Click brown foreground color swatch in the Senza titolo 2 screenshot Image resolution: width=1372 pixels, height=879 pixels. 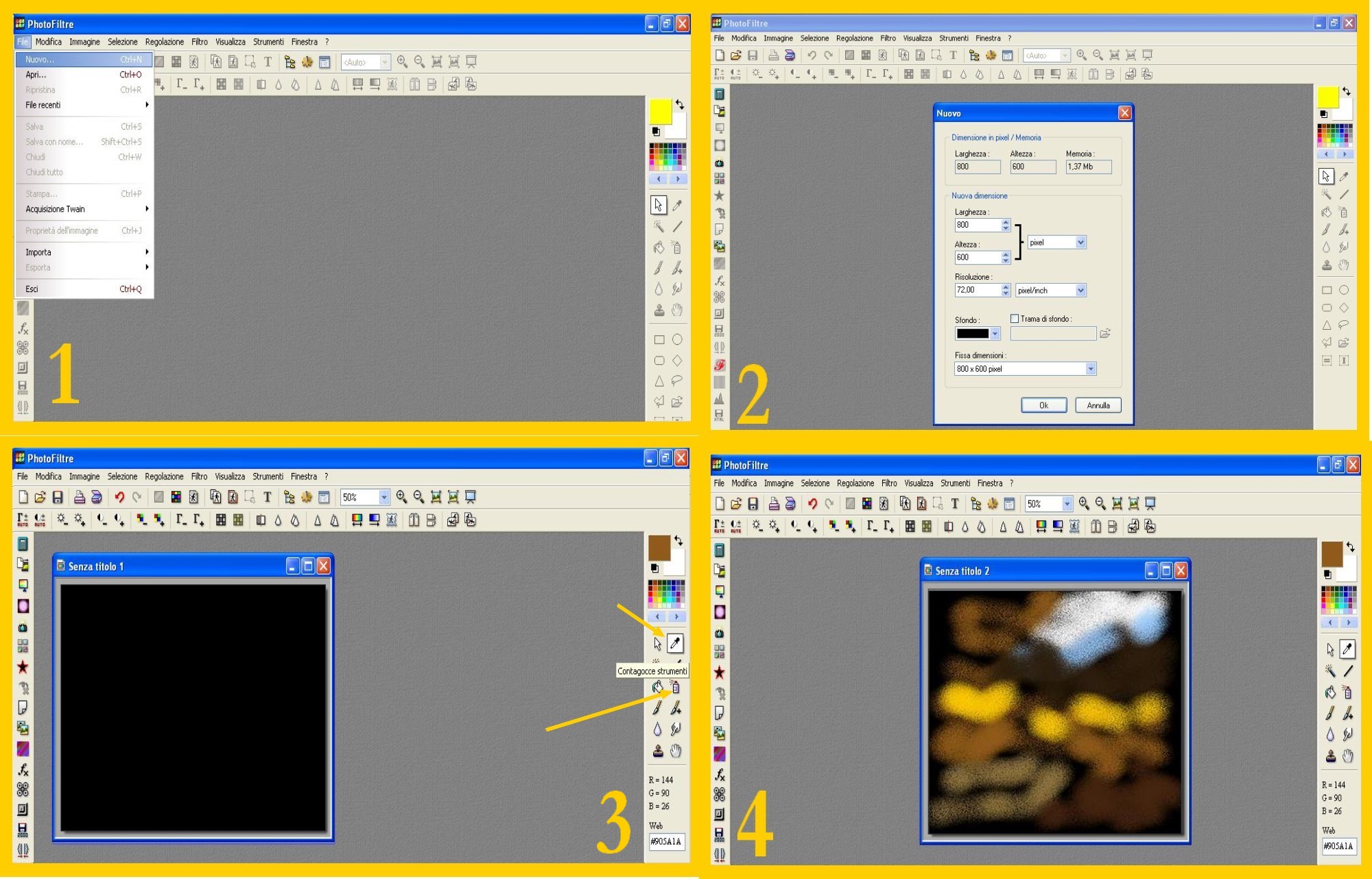pyautogui.click(x=1332, y=553)
